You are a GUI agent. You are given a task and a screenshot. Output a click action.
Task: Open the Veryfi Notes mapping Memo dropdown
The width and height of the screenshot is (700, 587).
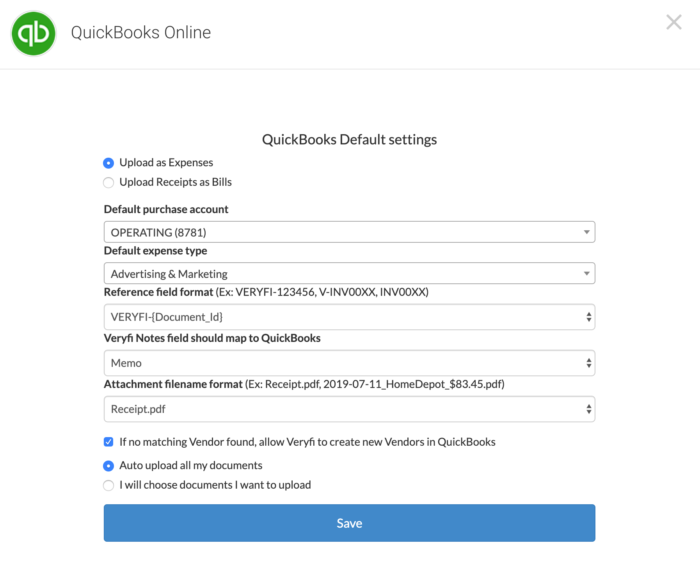[x=349, y=363]
